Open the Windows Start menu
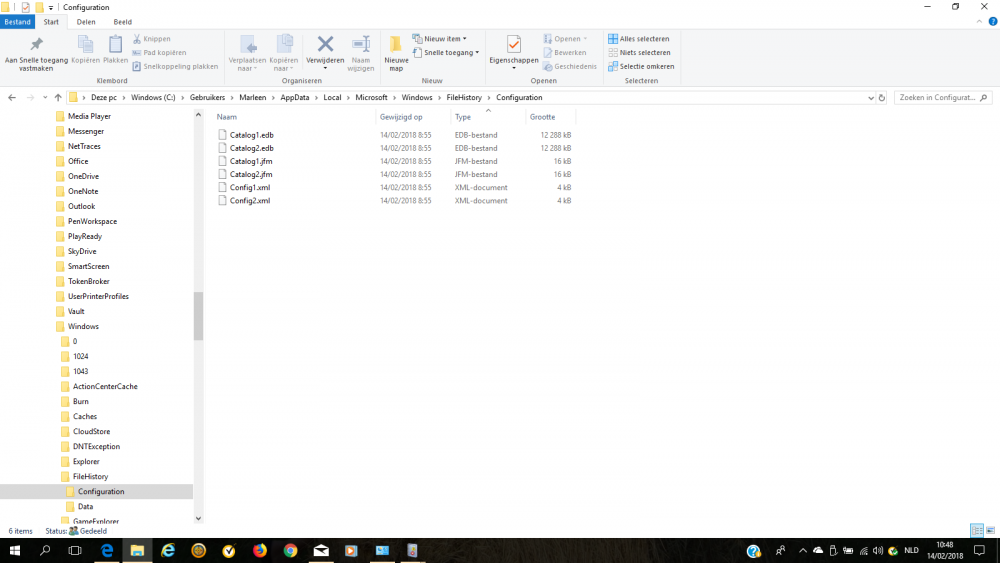 click(x=15, y=550)
